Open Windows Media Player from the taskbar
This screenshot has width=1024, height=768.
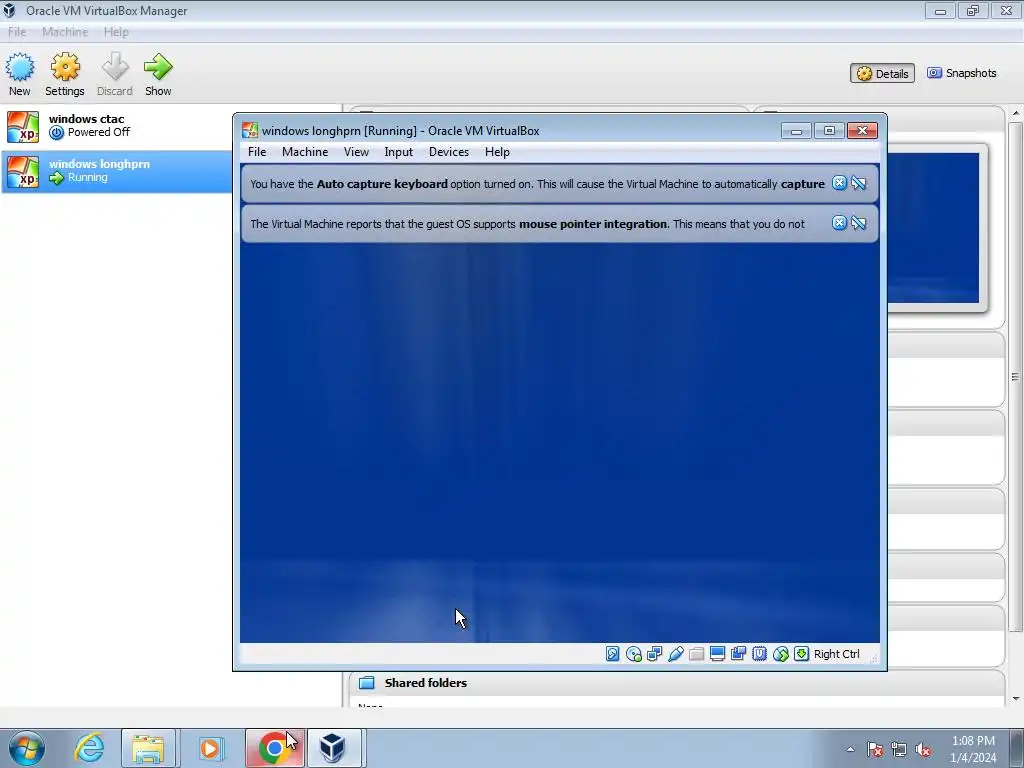pyautogui.click(x=210, y=748)
